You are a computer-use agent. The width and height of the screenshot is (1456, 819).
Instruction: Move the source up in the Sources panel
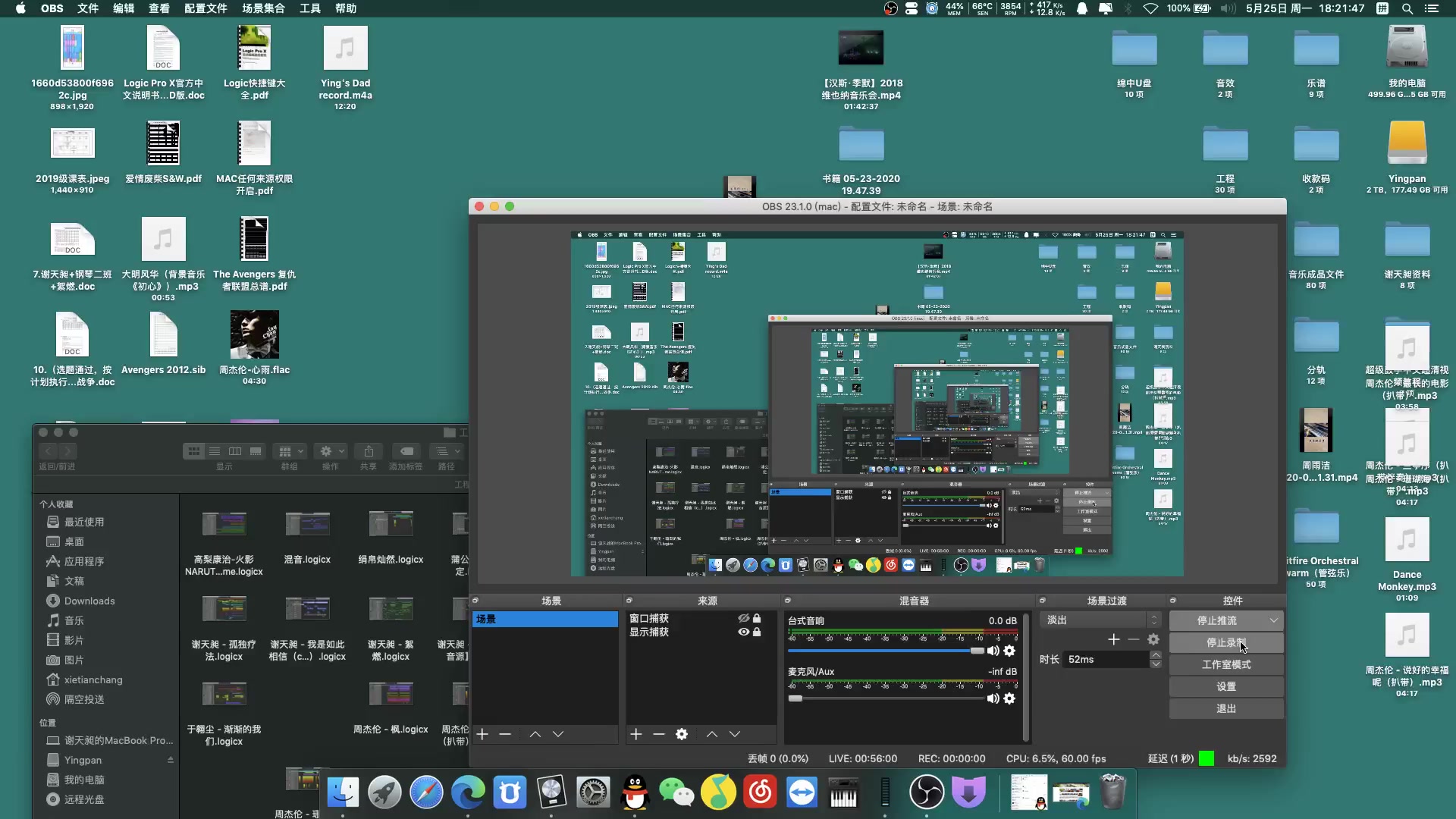pos(712,734)
